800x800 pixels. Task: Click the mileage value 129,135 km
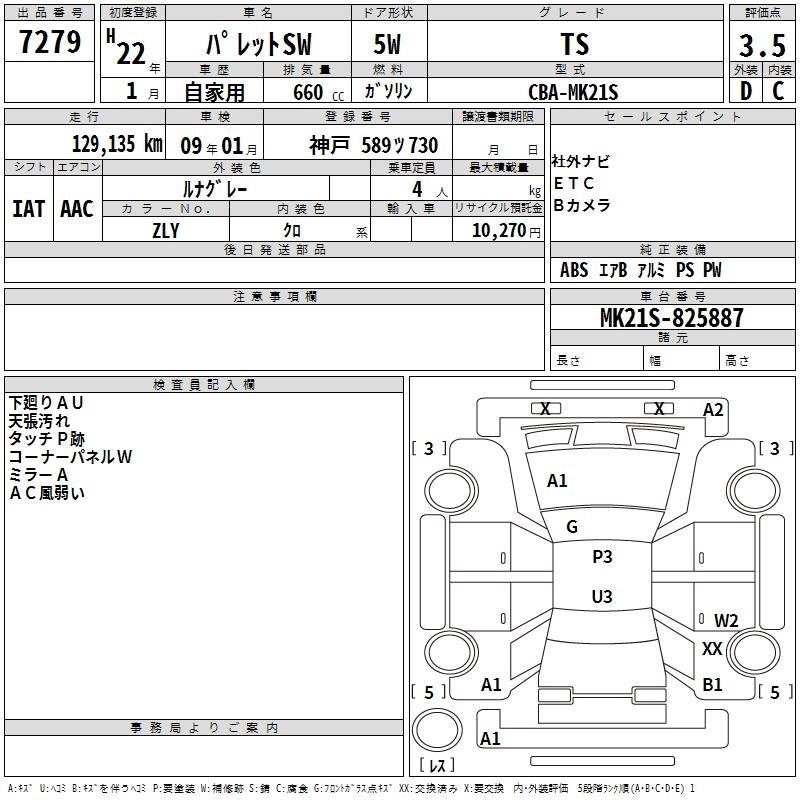click(117, 144)
